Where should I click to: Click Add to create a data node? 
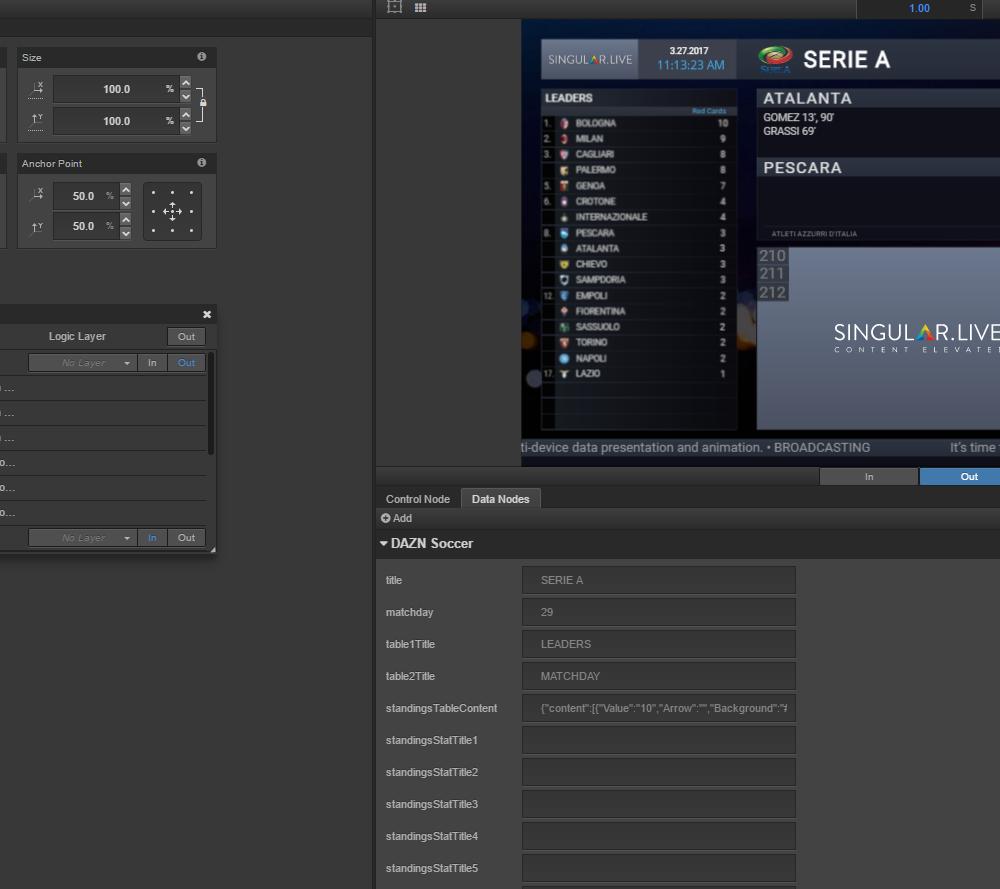pyautogui.click(x=396, y=518)
